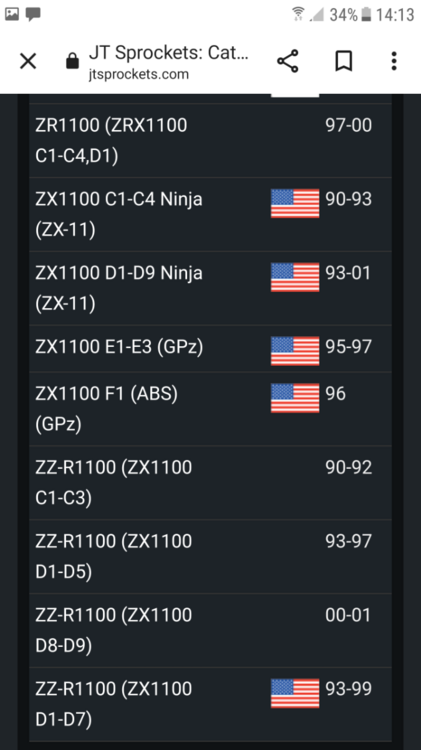Tap the jtsprockets.com URL text
This screenshot has width=421, height=750.
coord(139,74)
